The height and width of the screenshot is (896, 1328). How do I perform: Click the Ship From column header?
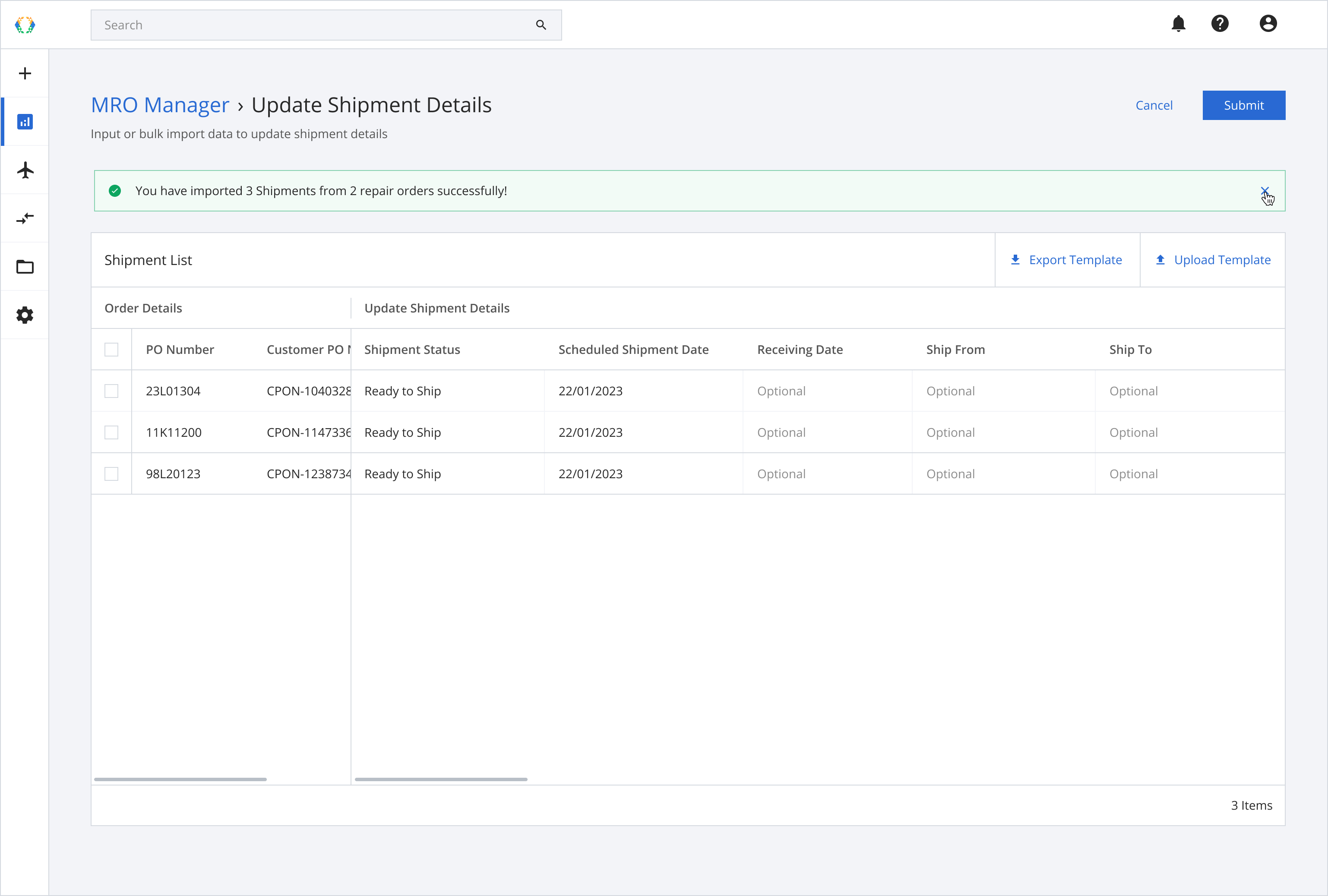click(x=955, y=349)
